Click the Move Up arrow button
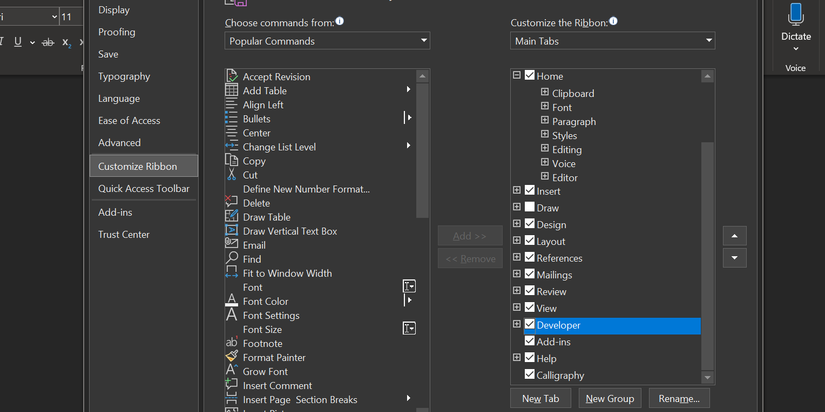 coord(735,236)
